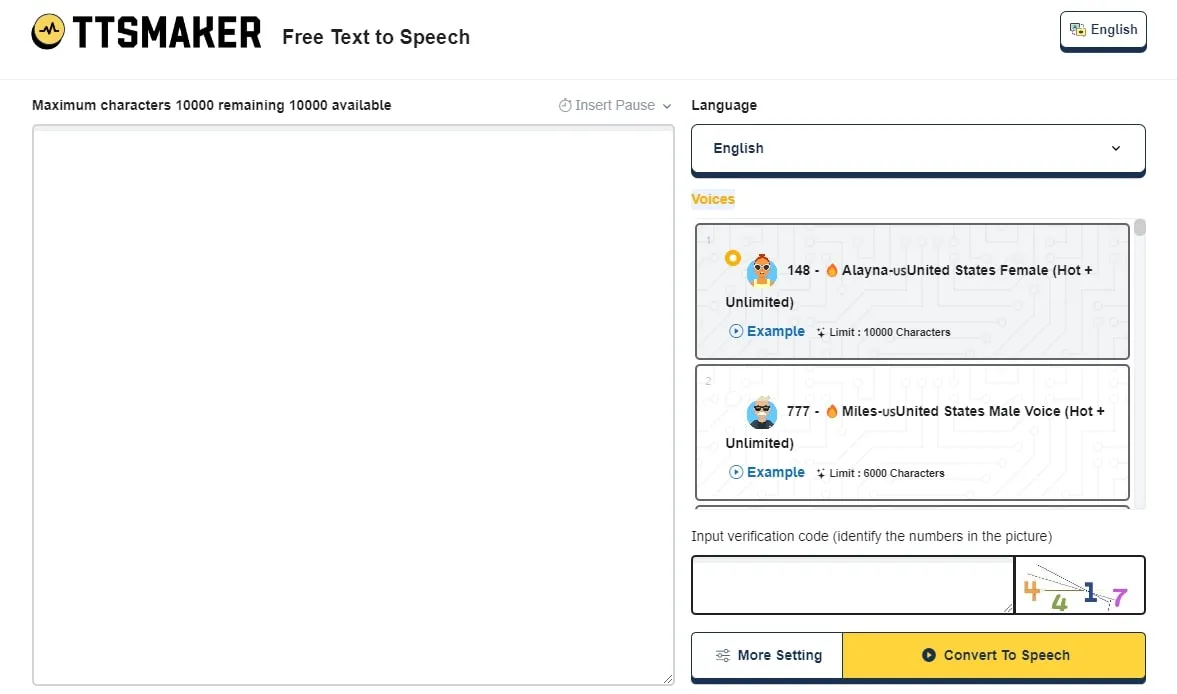Click the TTSMAKER logo
1177x694 pixels.
146,31
